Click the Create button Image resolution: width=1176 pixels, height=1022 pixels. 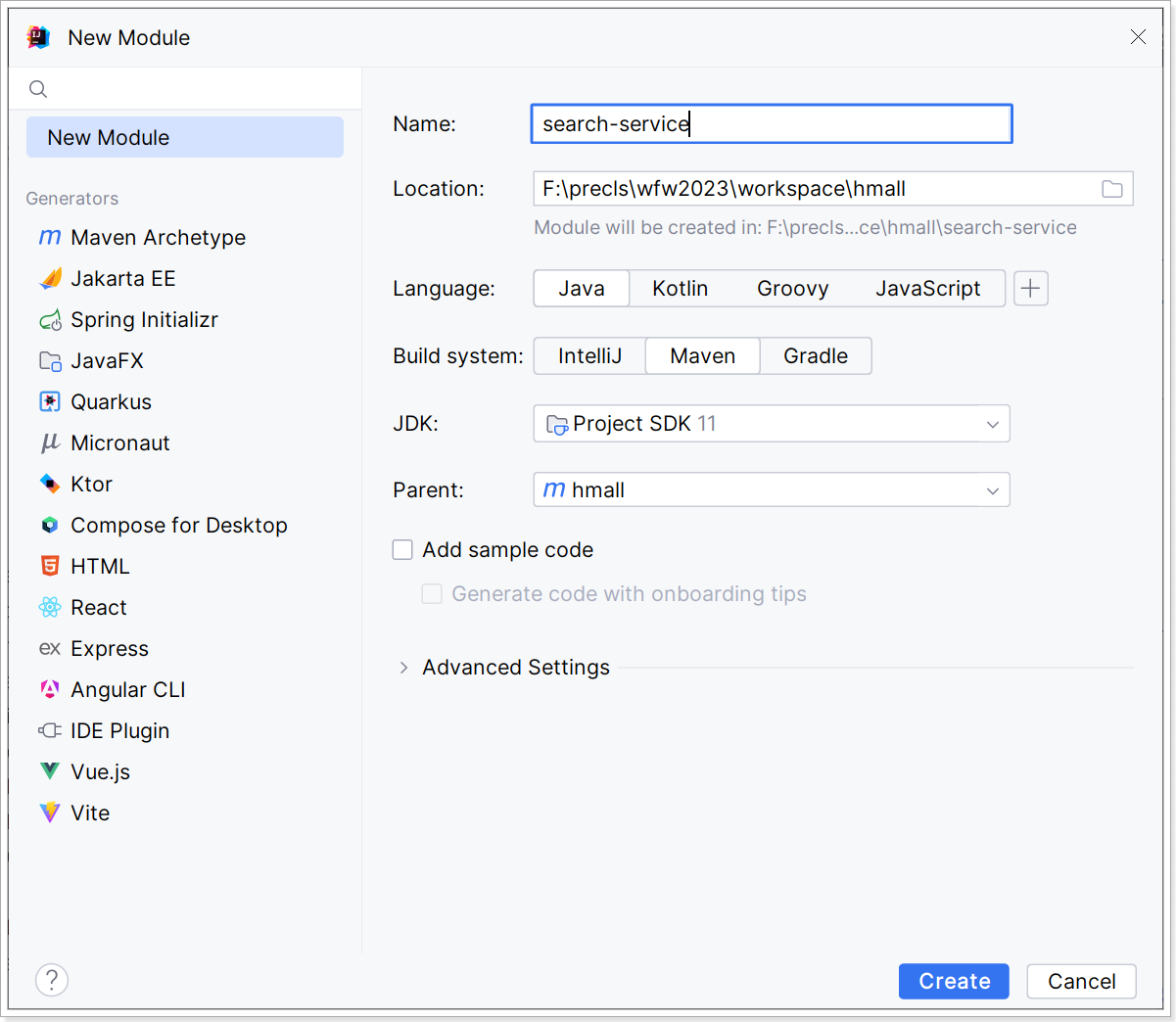tap(953, 981)
